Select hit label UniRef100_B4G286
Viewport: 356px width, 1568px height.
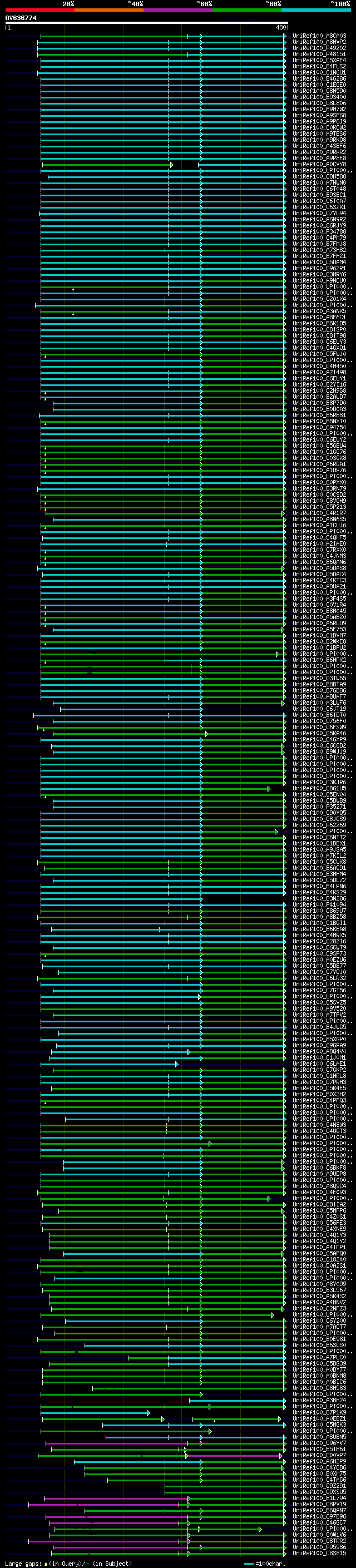[319, 78]
